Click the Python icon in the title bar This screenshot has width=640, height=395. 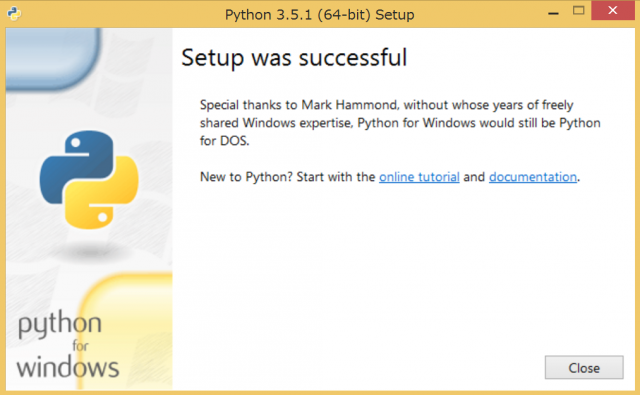(x=14, y=13)
